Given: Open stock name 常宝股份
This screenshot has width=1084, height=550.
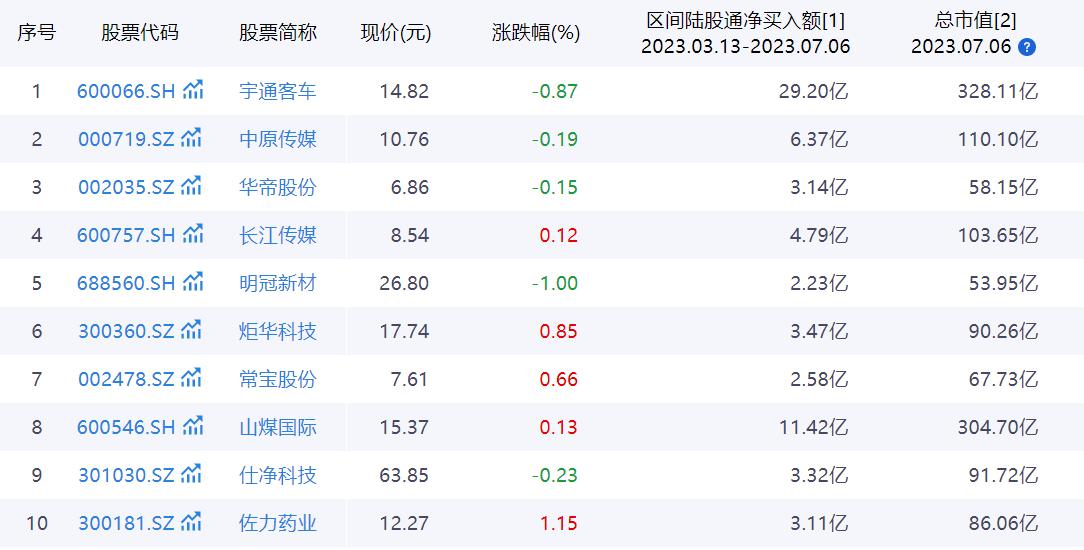Looking at the screenshot, I should click(278, 379).
